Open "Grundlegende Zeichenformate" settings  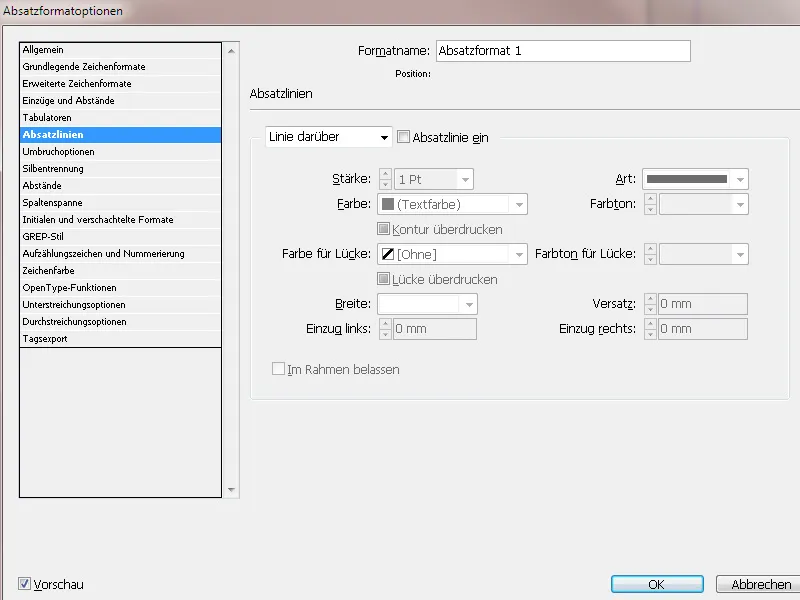click(85, 65)
